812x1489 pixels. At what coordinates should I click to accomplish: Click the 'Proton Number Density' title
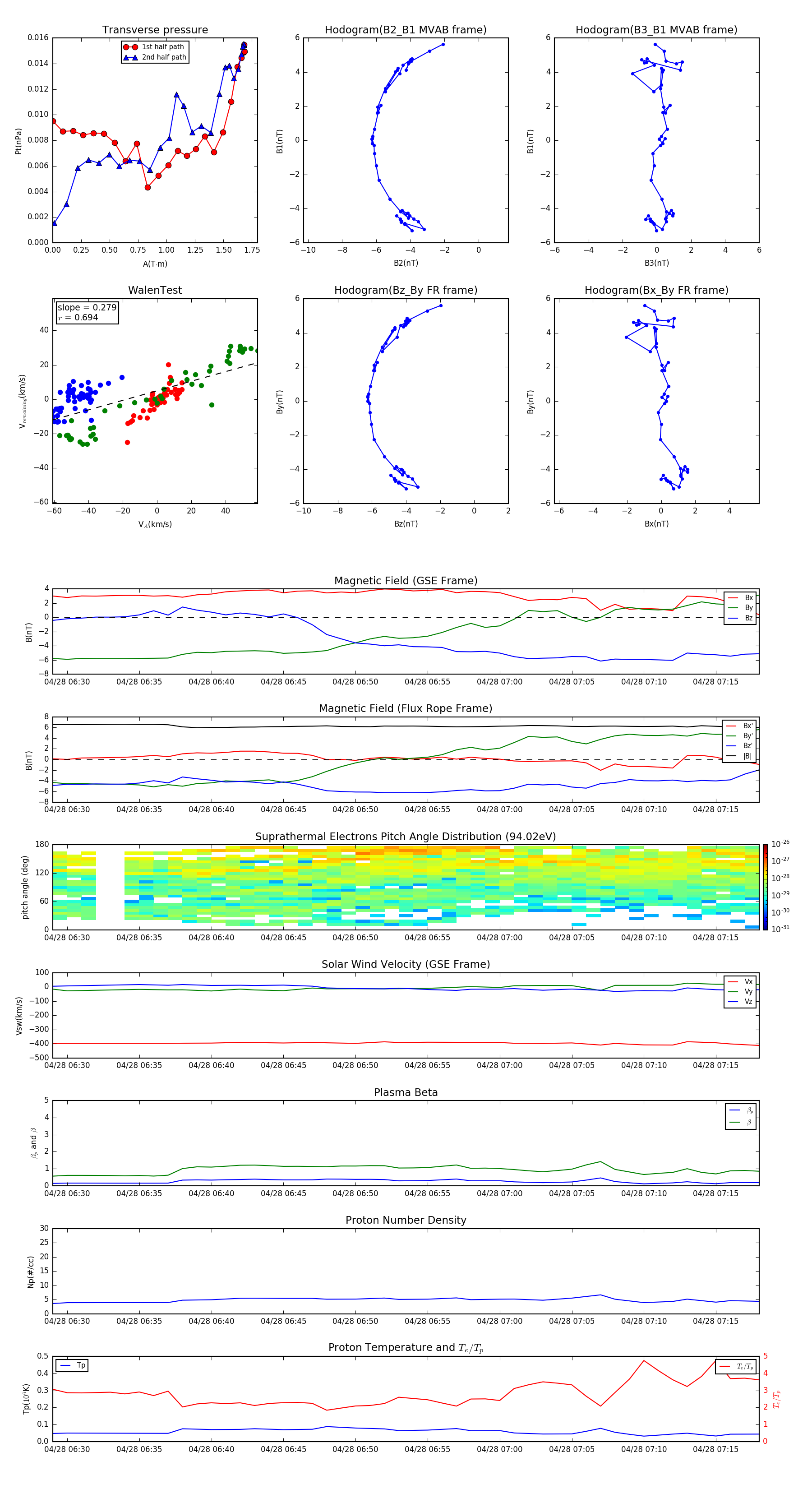tap(406, 1220)
